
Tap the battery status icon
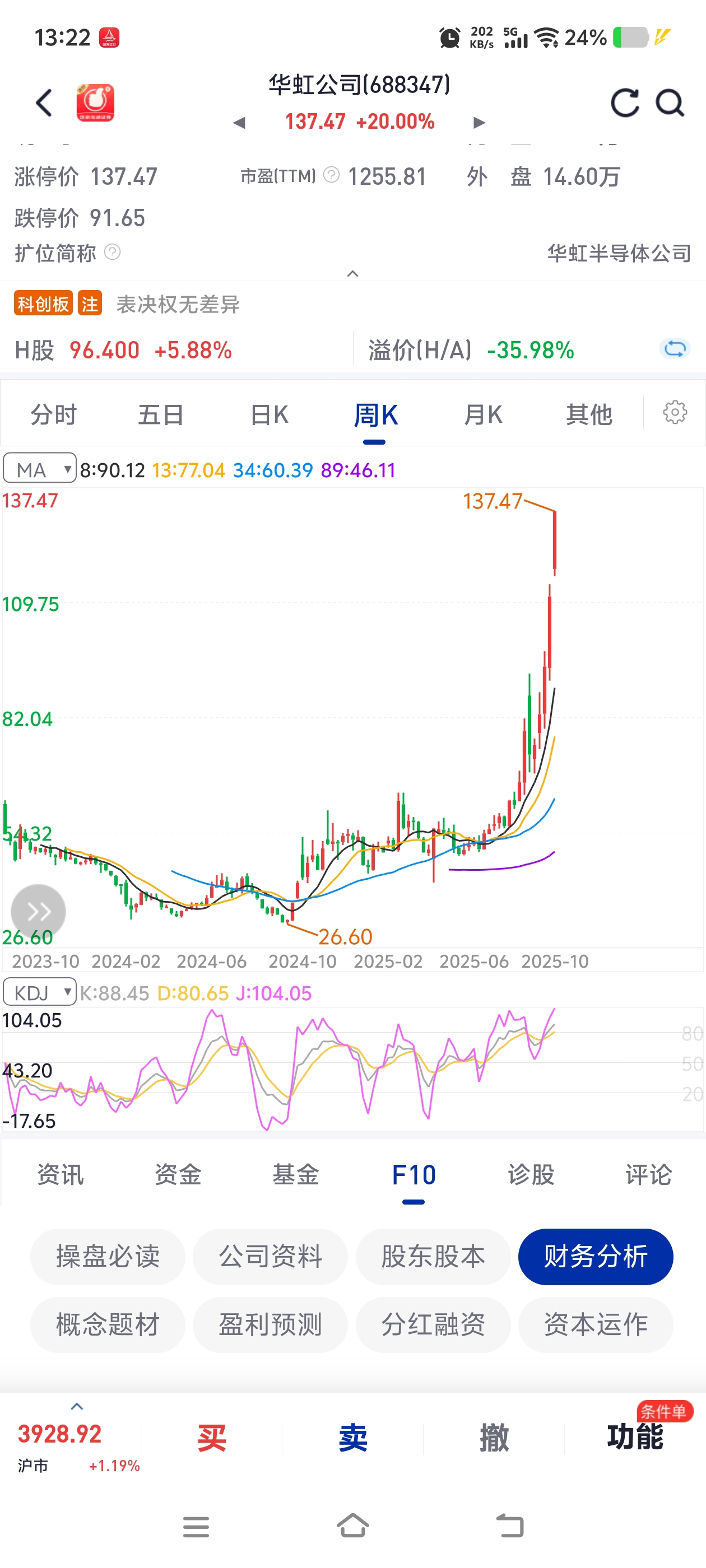point(631,37)
